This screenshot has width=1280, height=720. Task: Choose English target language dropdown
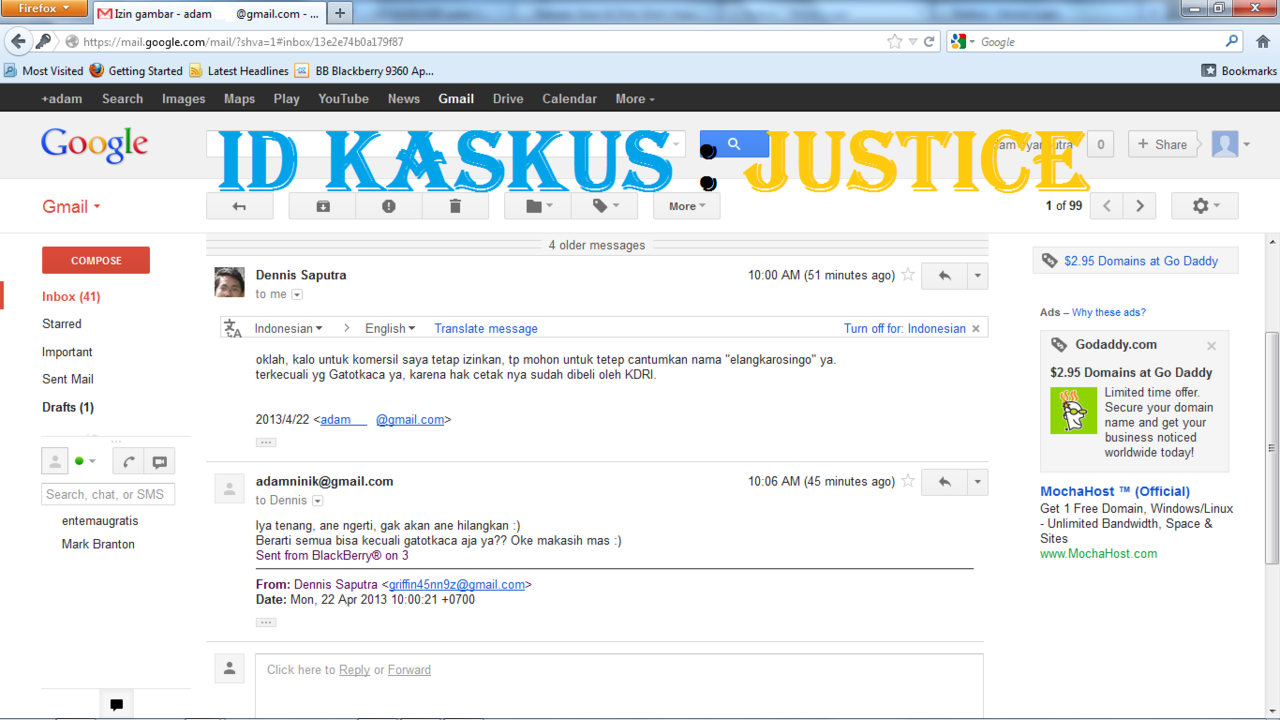click(390, 328)
